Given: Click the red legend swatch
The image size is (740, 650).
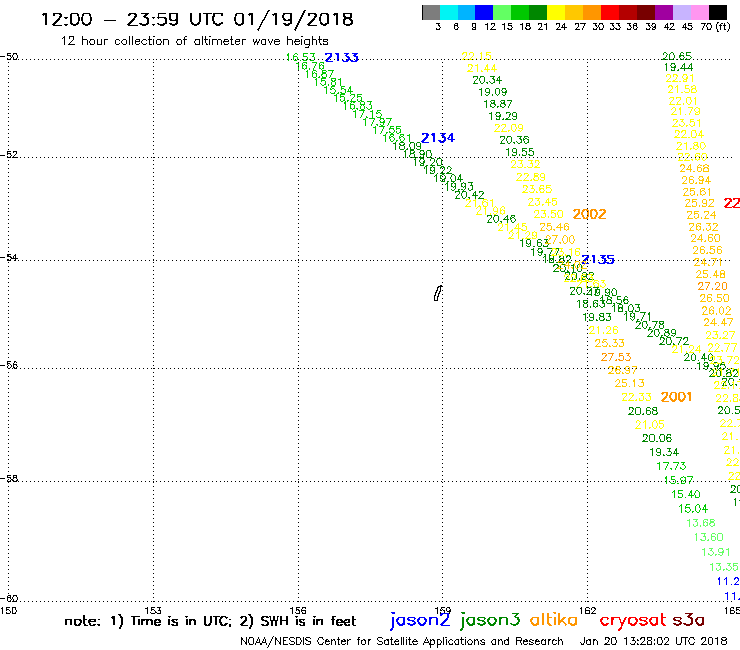Looking at the screenshot, I should (609, 12).
